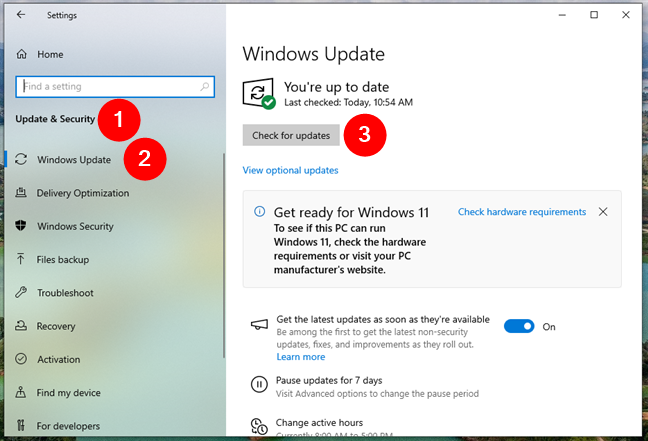Open Delivery Optimization settings
This screenshot has height=441, width=648.
83,193
